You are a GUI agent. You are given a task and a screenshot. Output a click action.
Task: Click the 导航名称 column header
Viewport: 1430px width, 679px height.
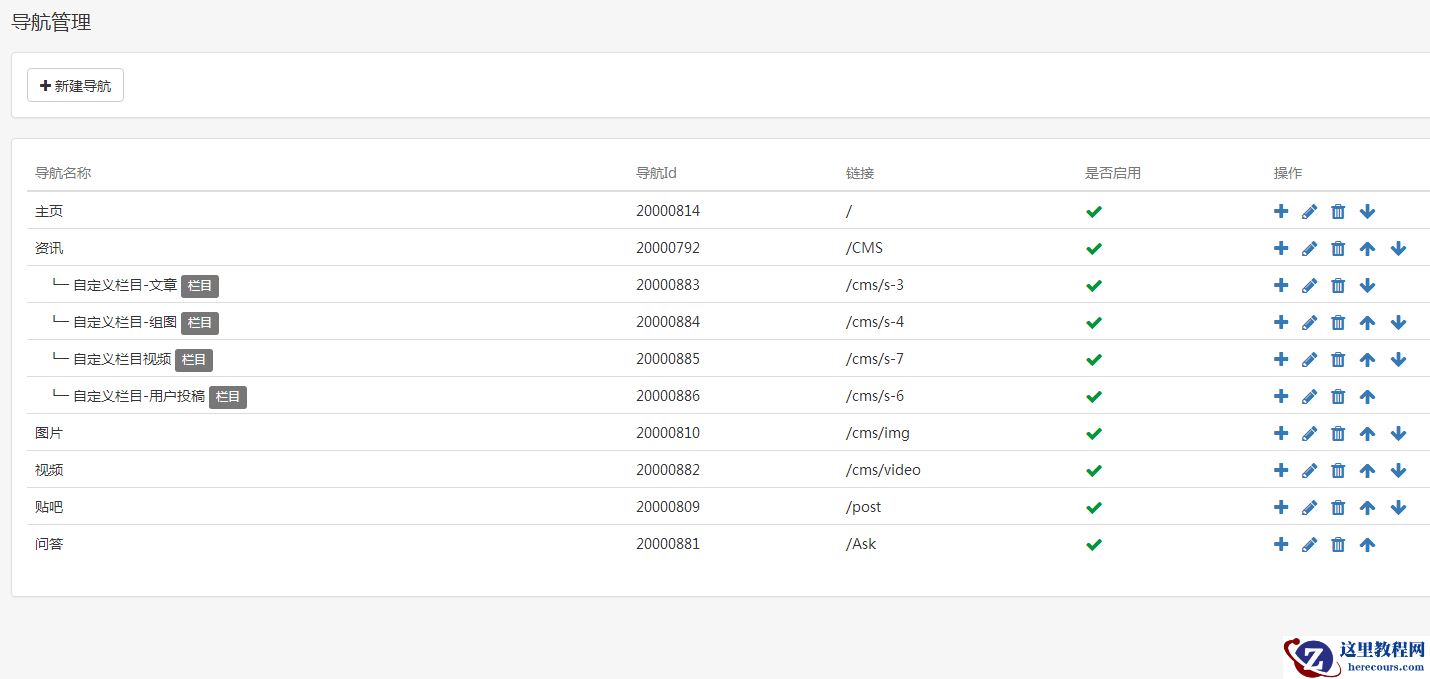coord(63,173)
